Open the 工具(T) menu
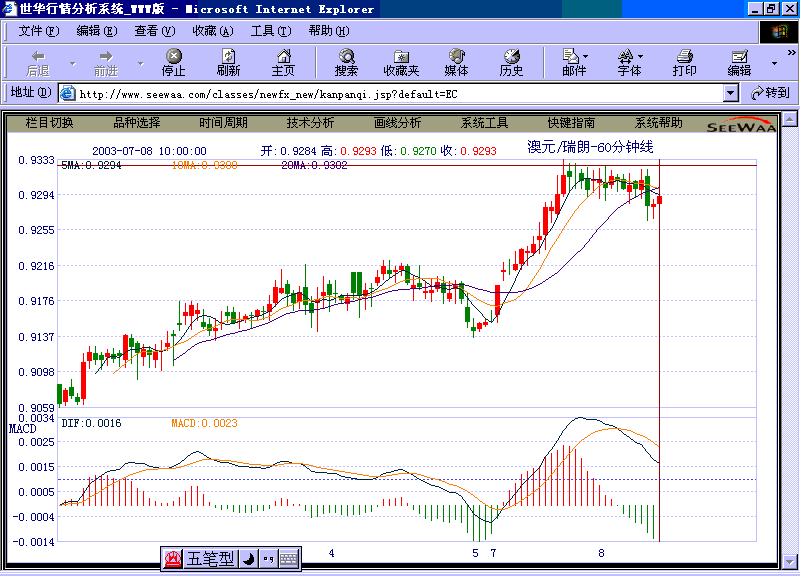This screenshot has height=576, width=800. point(271,31)
